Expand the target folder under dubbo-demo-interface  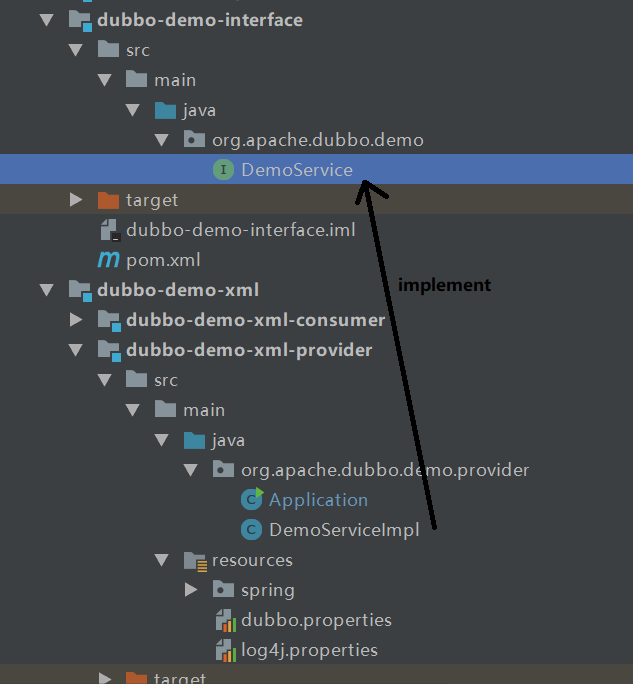[76, 200]
